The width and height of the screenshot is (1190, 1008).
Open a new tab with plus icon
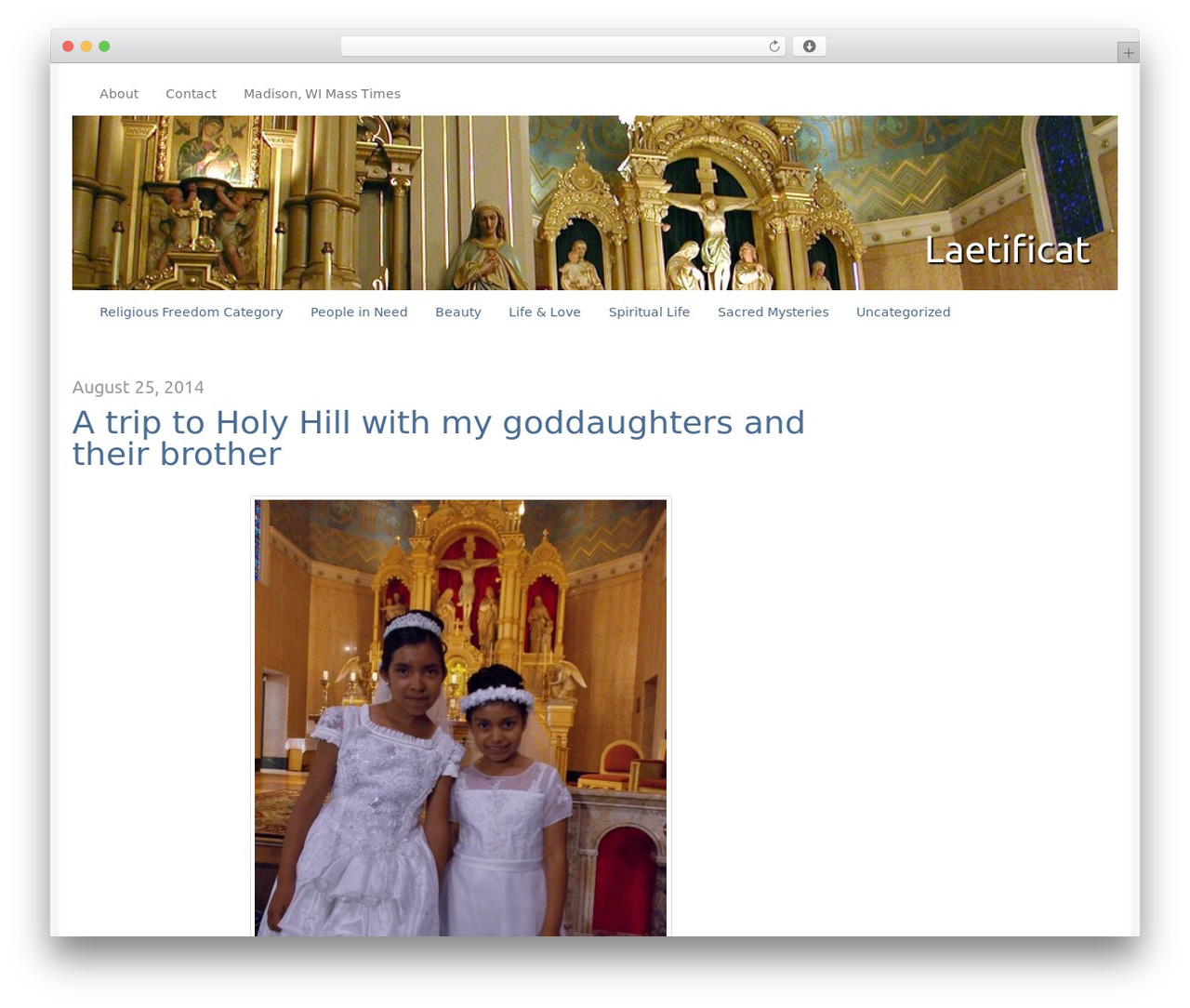[x=1128, y=53]
